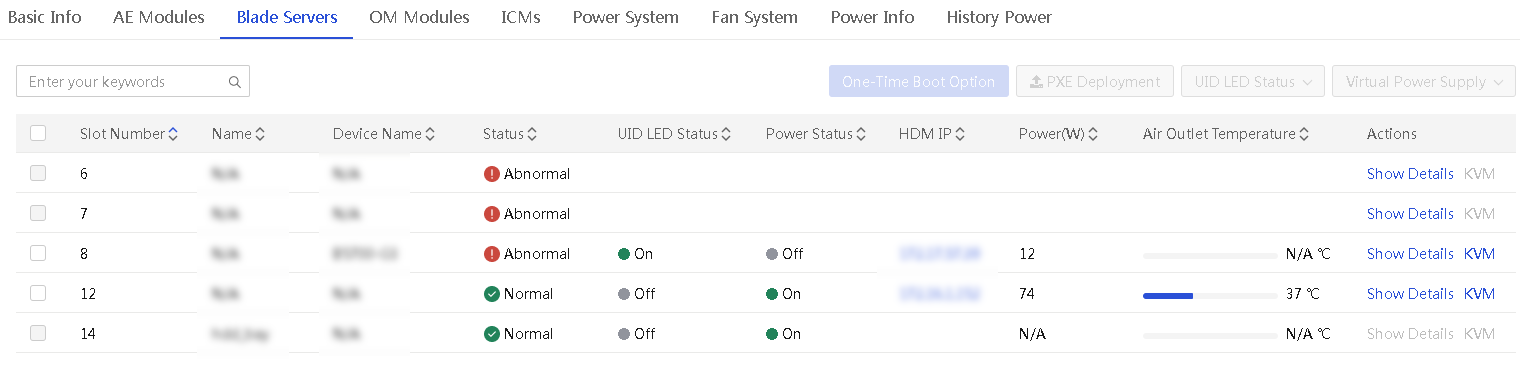Select the checkbox for slot 12

[38, 293]
